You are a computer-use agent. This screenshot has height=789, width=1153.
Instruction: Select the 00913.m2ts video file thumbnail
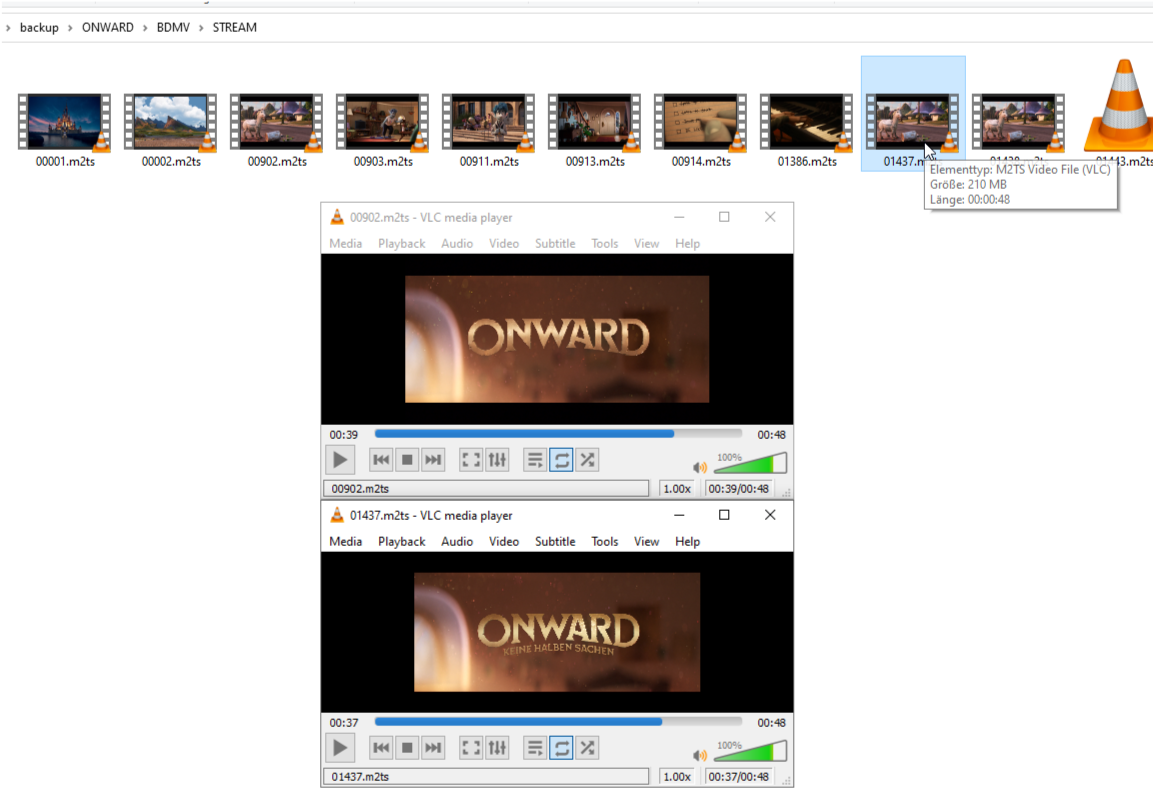point(594,122)
